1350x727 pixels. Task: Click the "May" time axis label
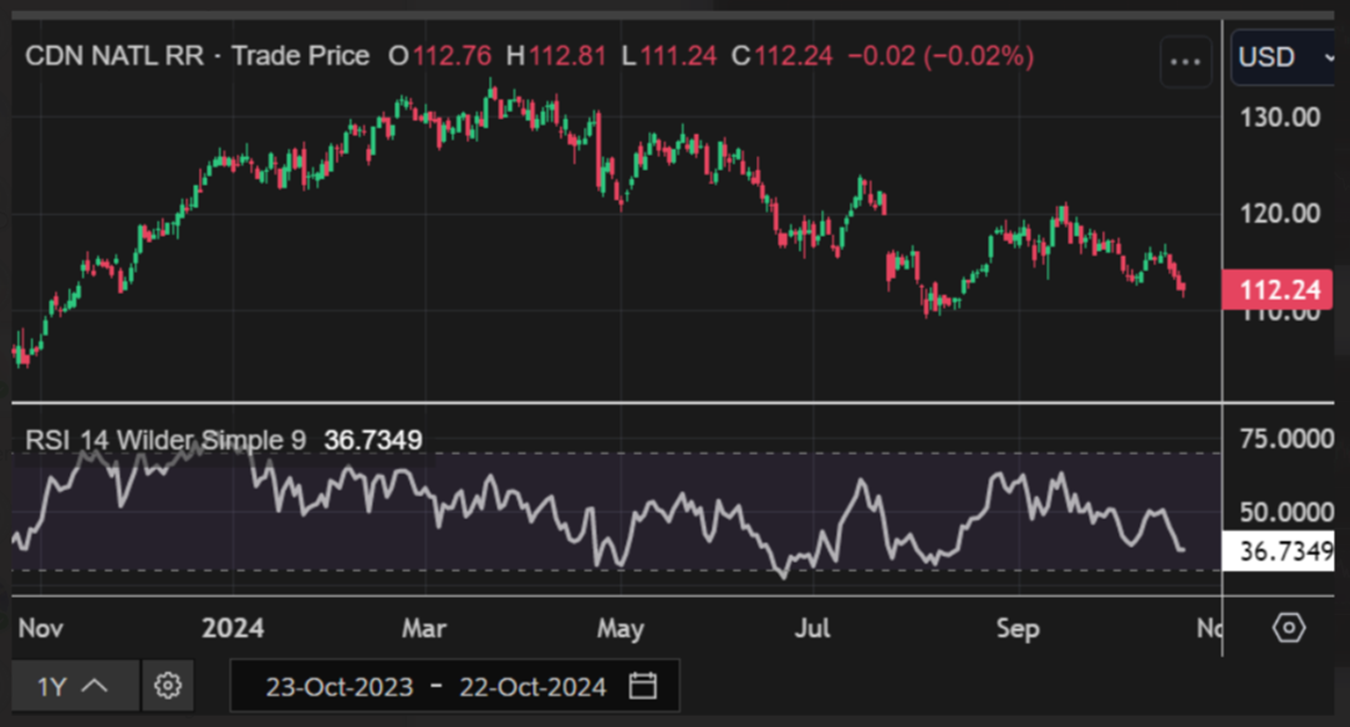coord(620,629)
